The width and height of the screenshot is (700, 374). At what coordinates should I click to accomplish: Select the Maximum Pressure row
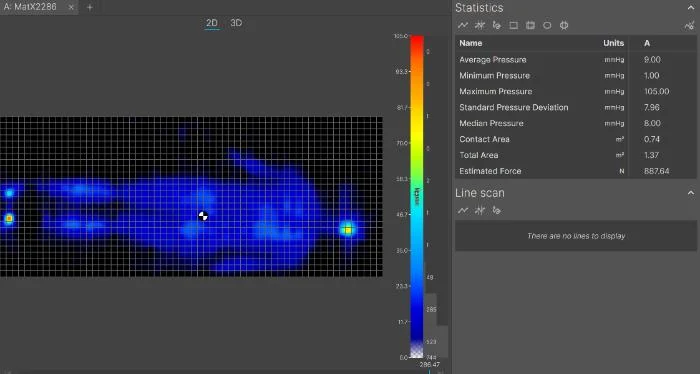(x=575, y=91)
